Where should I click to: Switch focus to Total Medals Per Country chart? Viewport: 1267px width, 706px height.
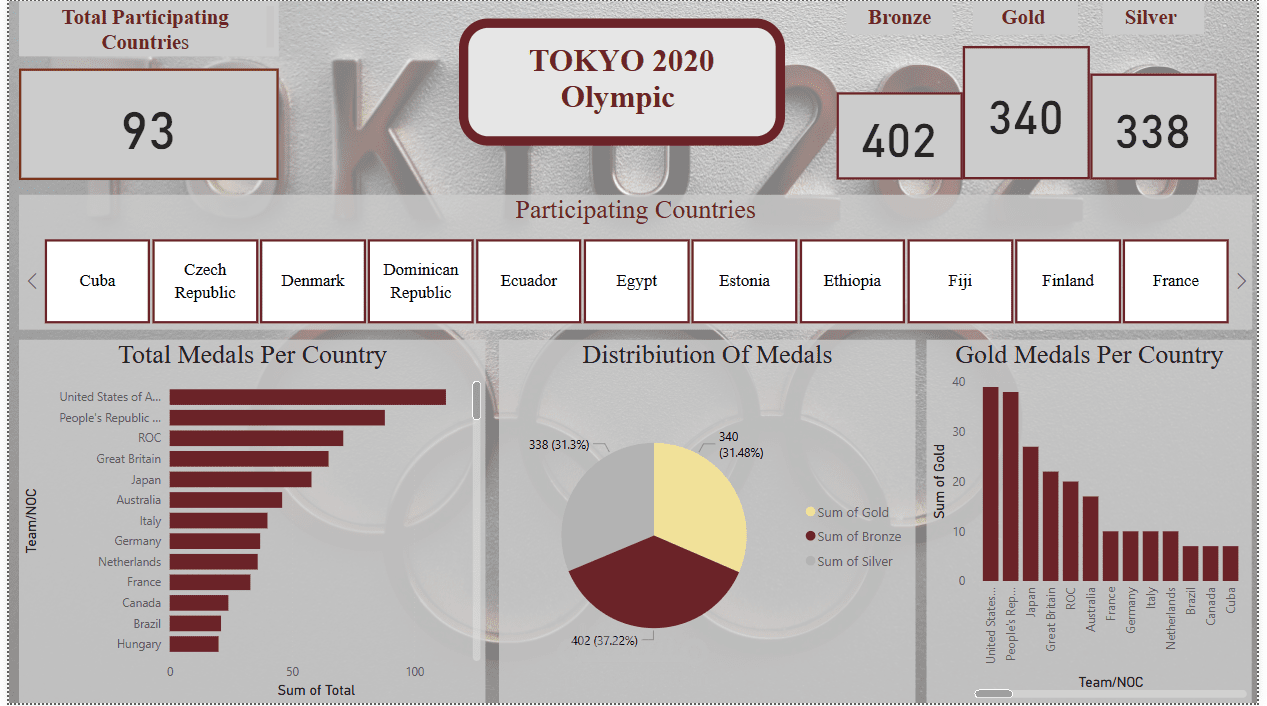(x=252, y=355)
